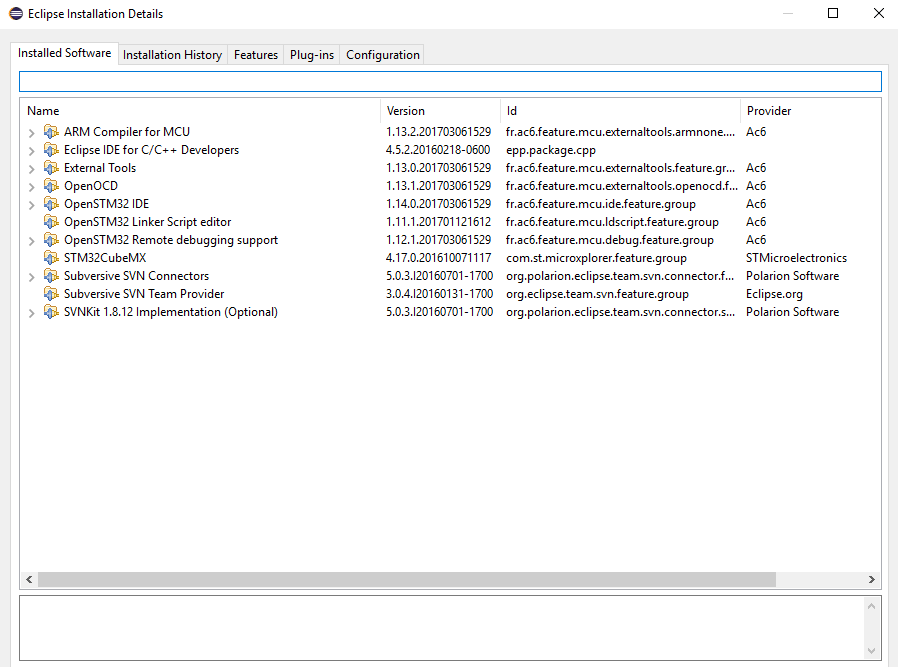Click the ARM Compiler for MCU feature icon

tap(51, 132)
